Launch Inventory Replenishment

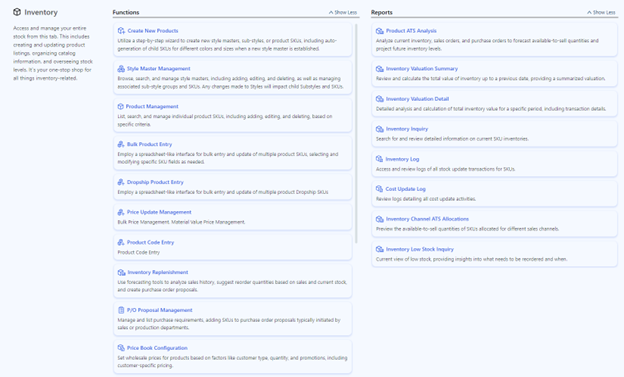coord(158,272)
